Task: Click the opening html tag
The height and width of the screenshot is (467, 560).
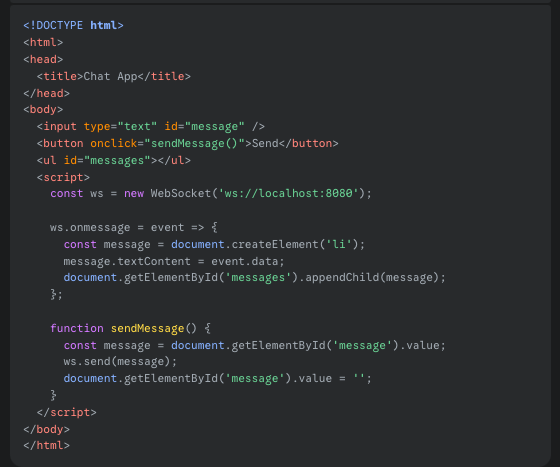Action: pos(43,42)
